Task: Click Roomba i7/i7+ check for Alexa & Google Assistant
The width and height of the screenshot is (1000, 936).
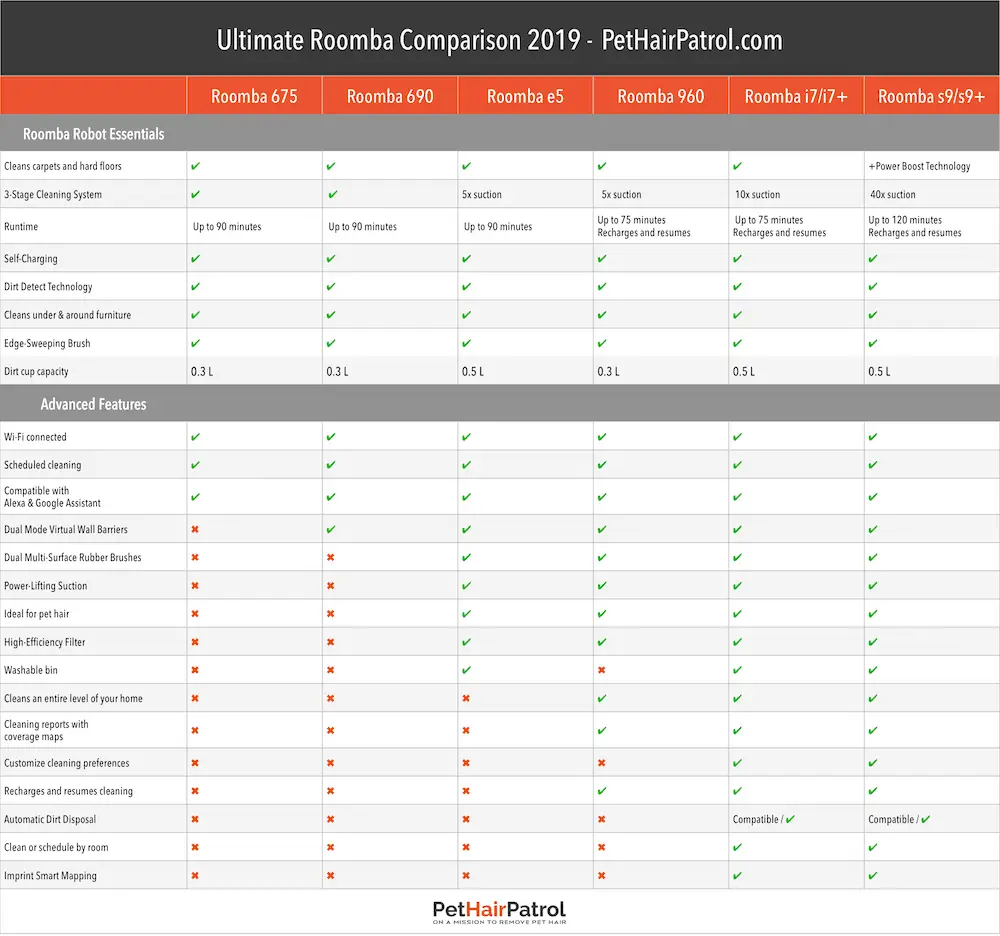Action: pos(737,497)
